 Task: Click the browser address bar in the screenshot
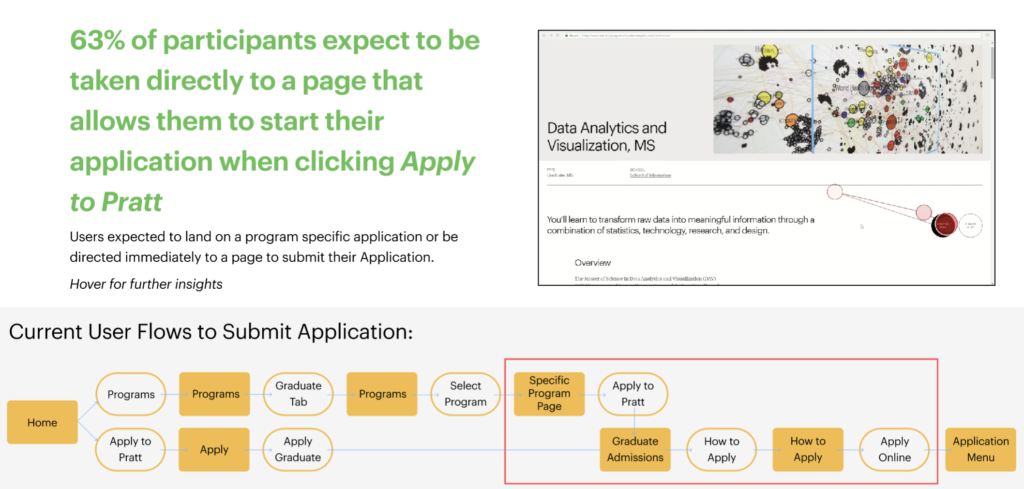(x=771, y=35)
